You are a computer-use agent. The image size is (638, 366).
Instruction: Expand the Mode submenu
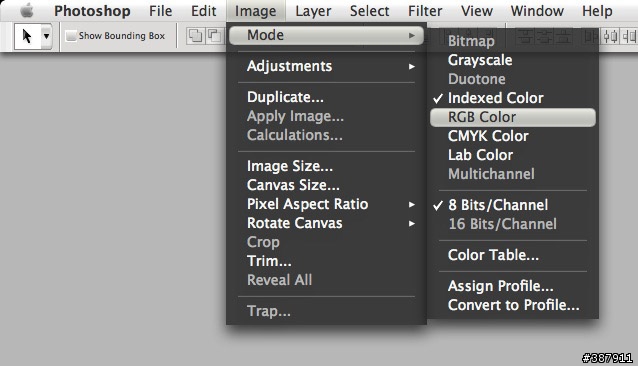[x=326, y=35]
